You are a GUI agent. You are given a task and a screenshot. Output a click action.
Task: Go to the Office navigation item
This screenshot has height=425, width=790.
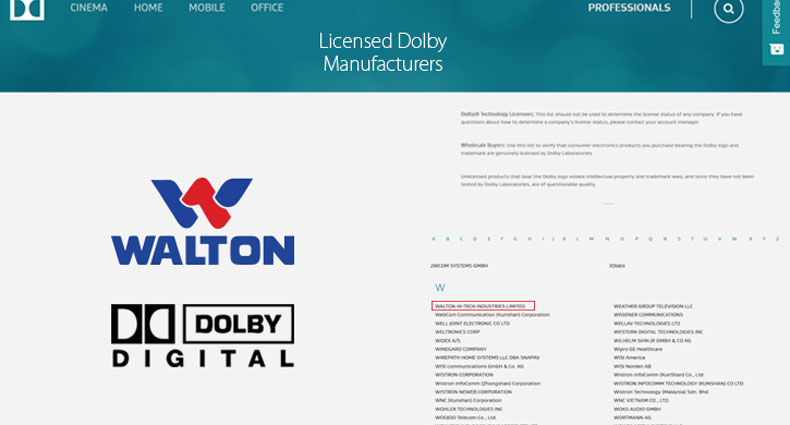point(267,8)
